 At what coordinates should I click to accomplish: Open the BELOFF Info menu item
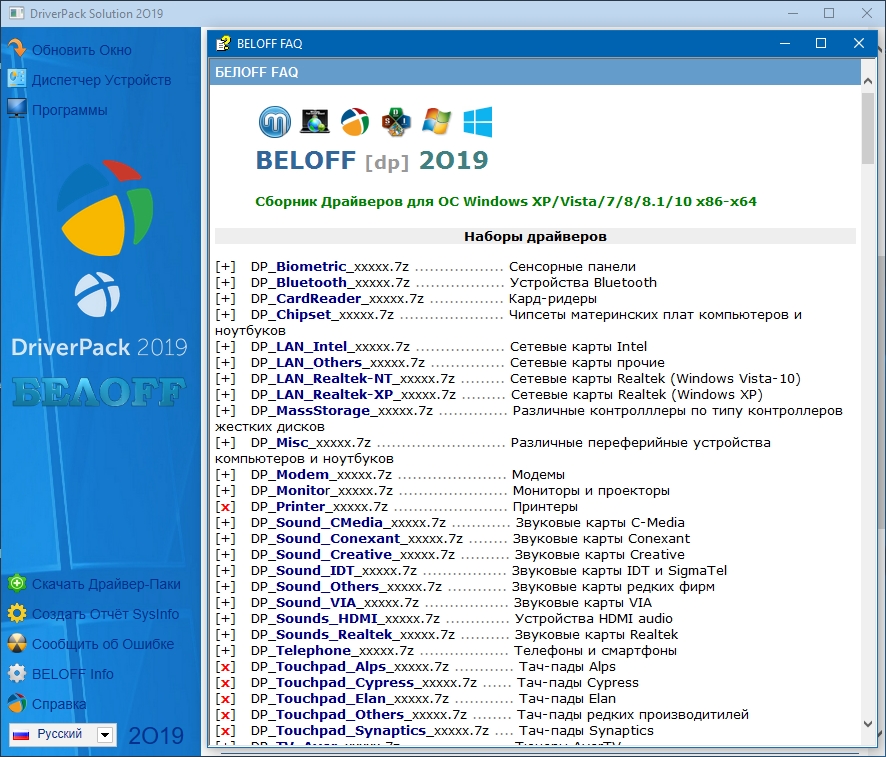(72, 674)
